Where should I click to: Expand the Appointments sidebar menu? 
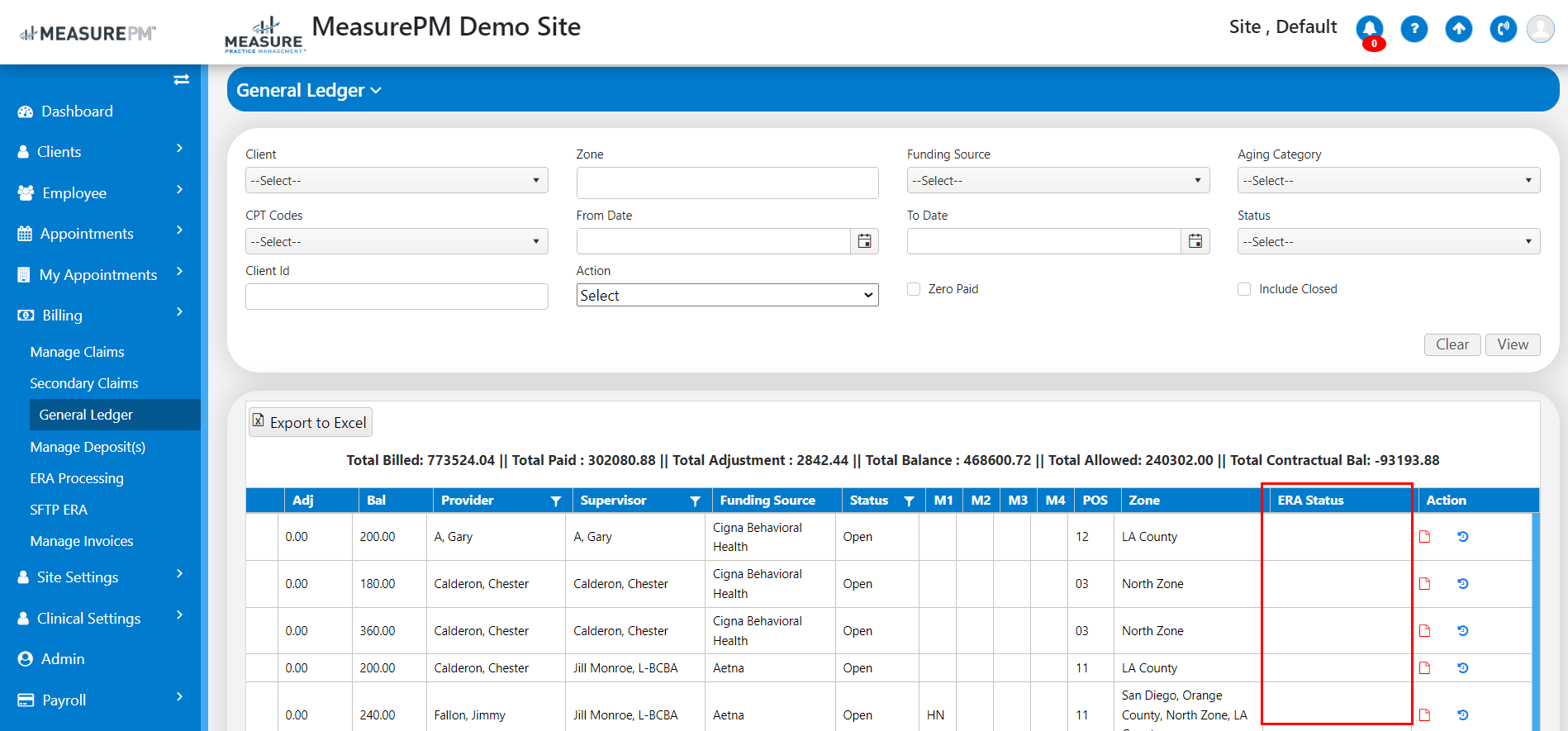pos(100,233)
